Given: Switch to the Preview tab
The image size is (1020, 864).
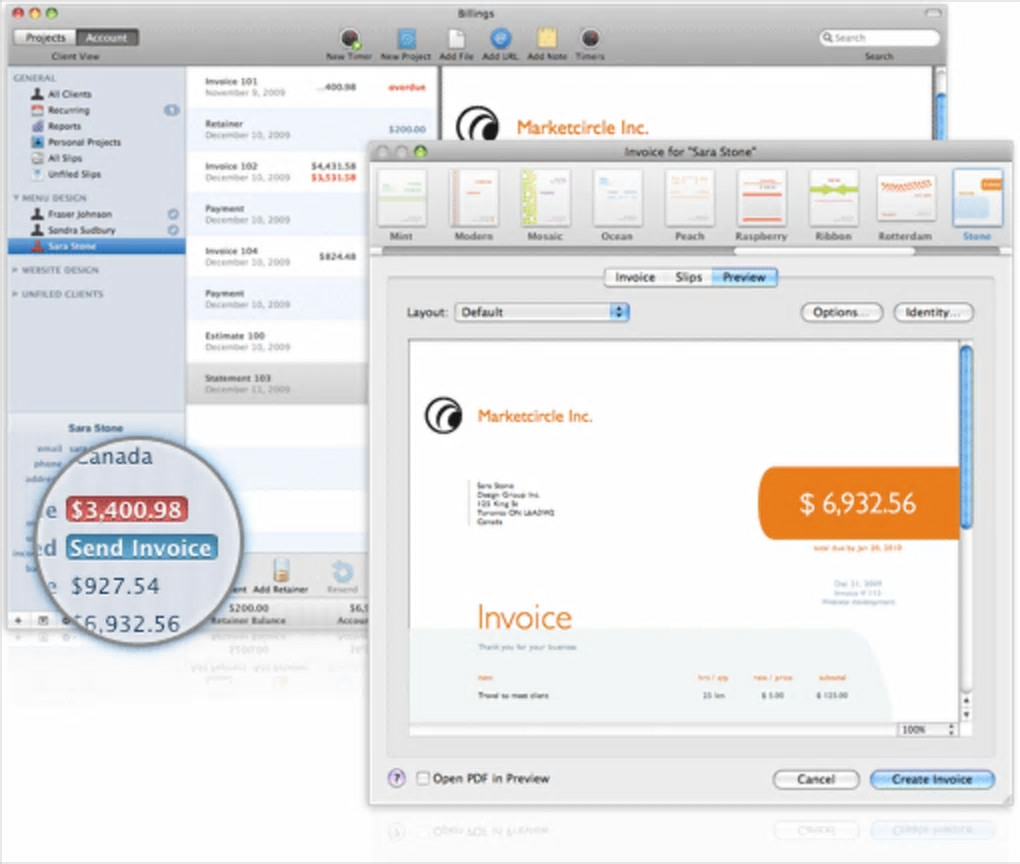Looking at the screenshot, I should pos(744,277).
